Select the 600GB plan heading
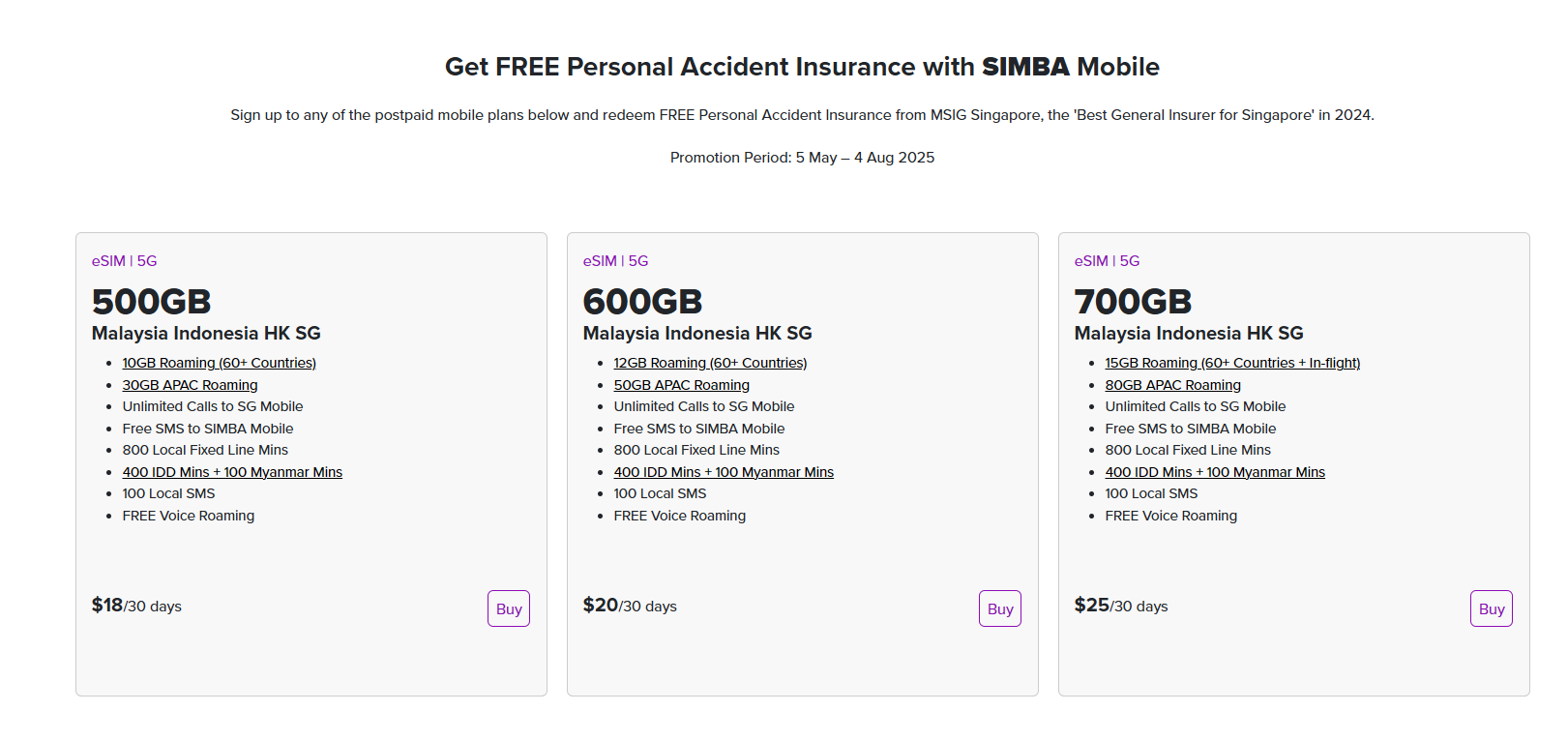 click(642, 302)
